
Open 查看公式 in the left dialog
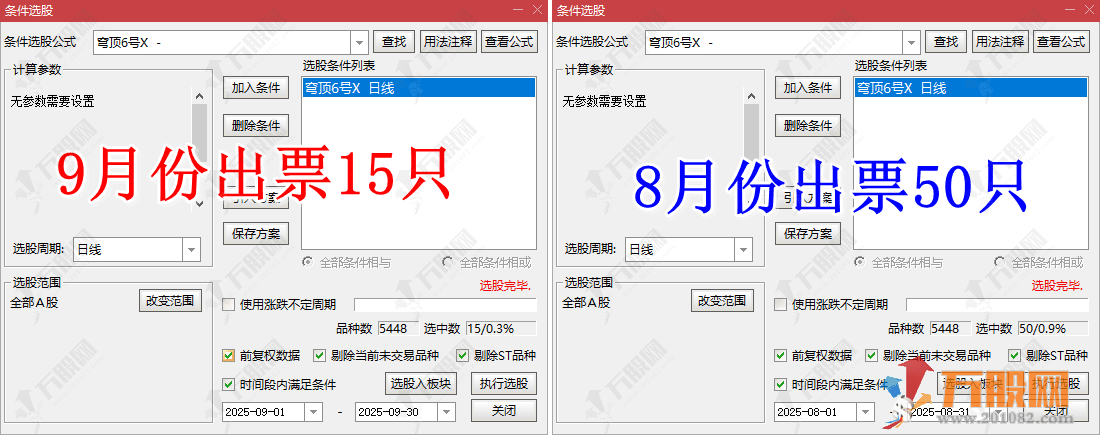(x=510, y=42)
